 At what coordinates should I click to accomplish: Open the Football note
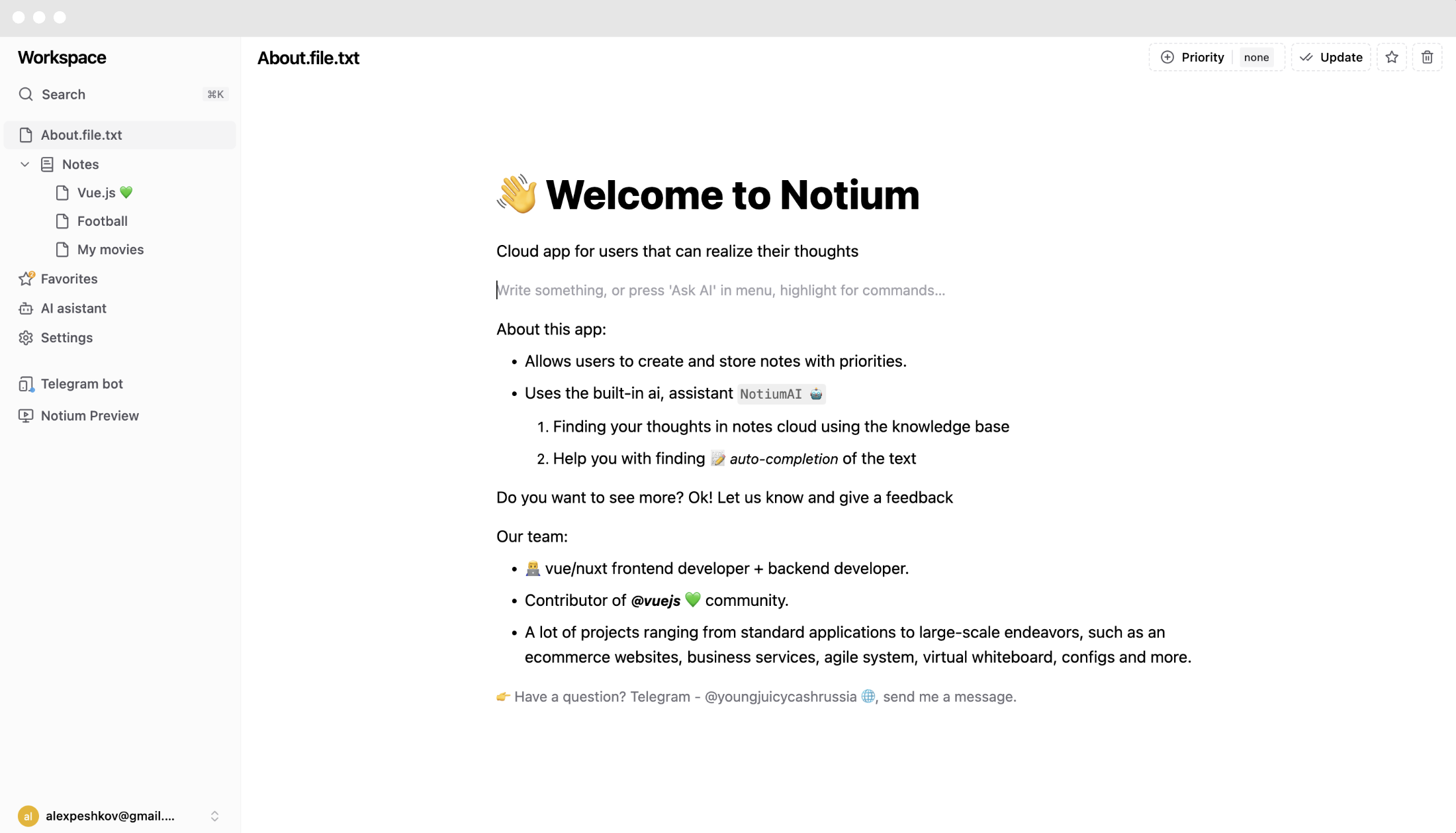(103, 221)
